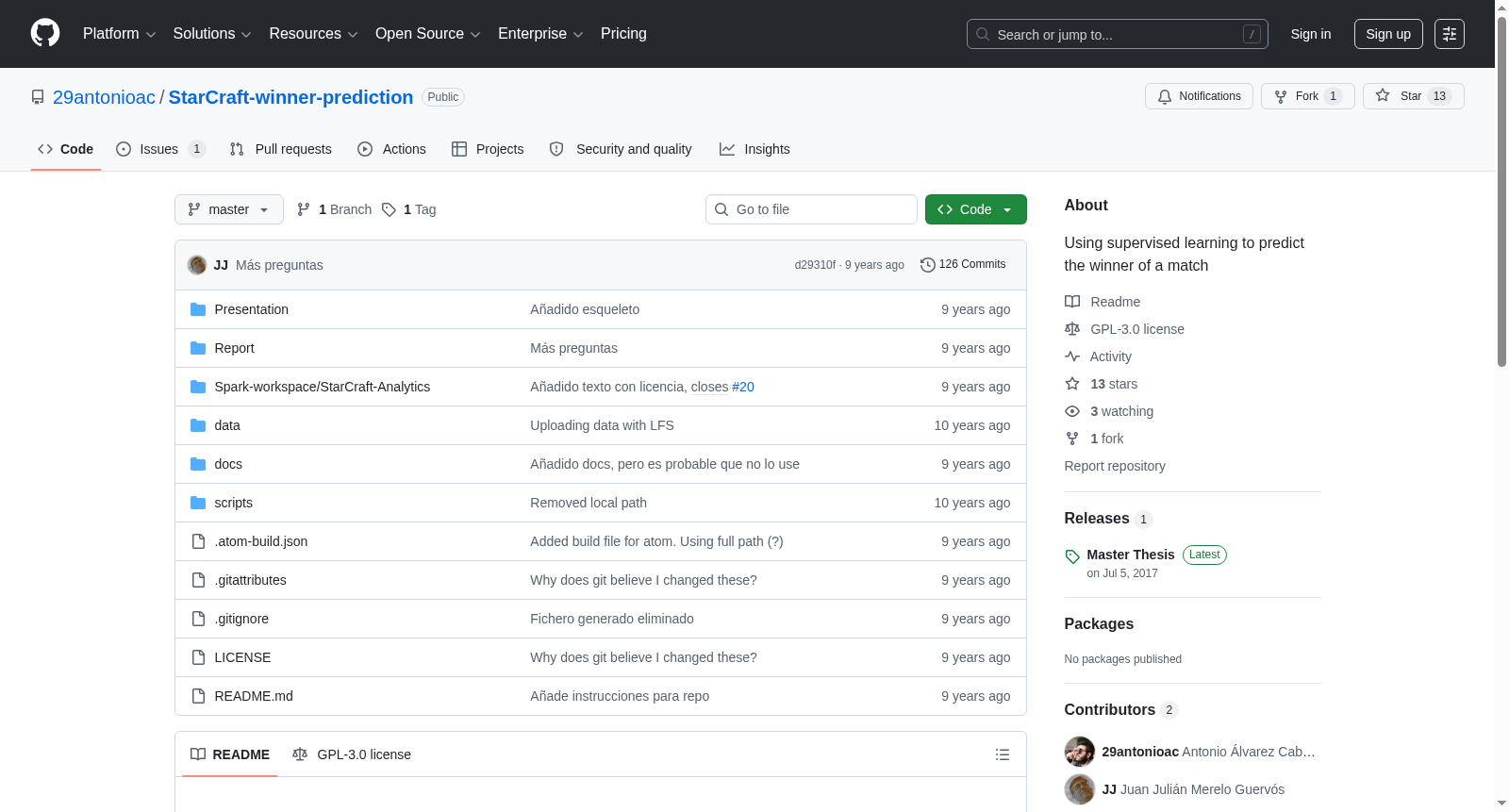Click the README.md file icon
The image size is (1509, 812).
[x=198, y=696]
